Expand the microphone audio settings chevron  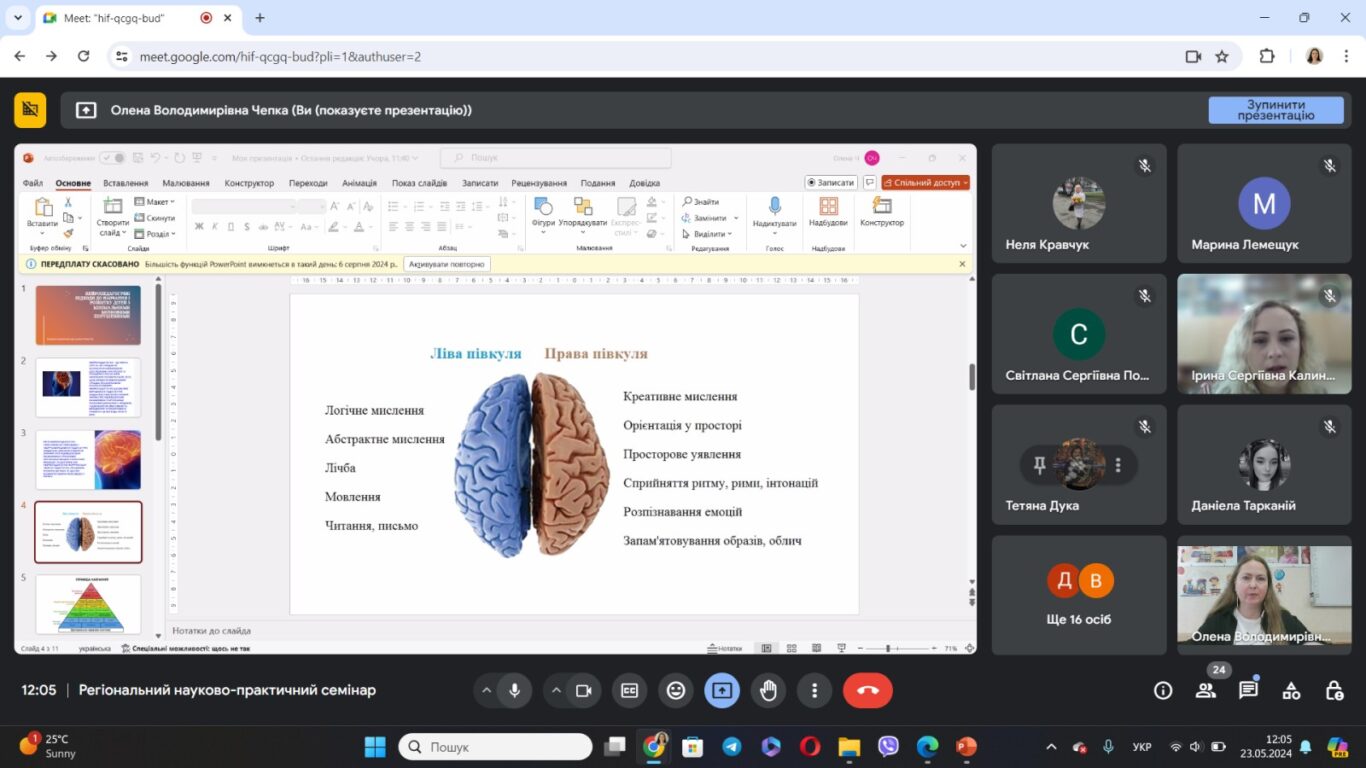487,690
